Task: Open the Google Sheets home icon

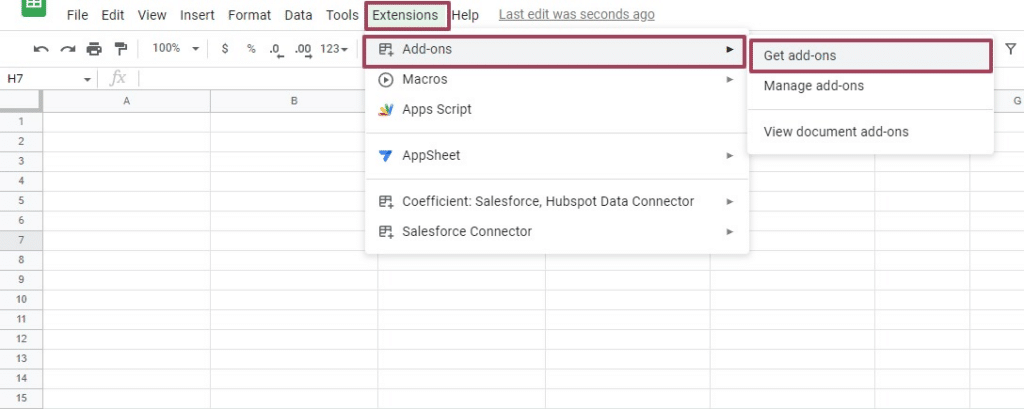Action: click(33, 6)
